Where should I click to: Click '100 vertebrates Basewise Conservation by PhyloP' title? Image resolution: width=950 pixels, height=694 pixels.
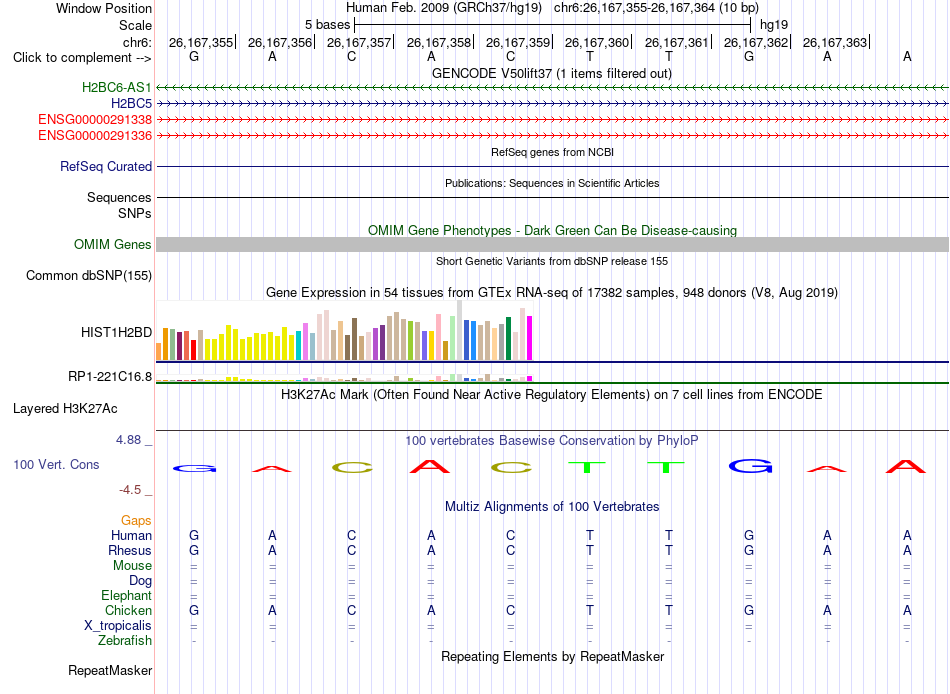[552, 441]
